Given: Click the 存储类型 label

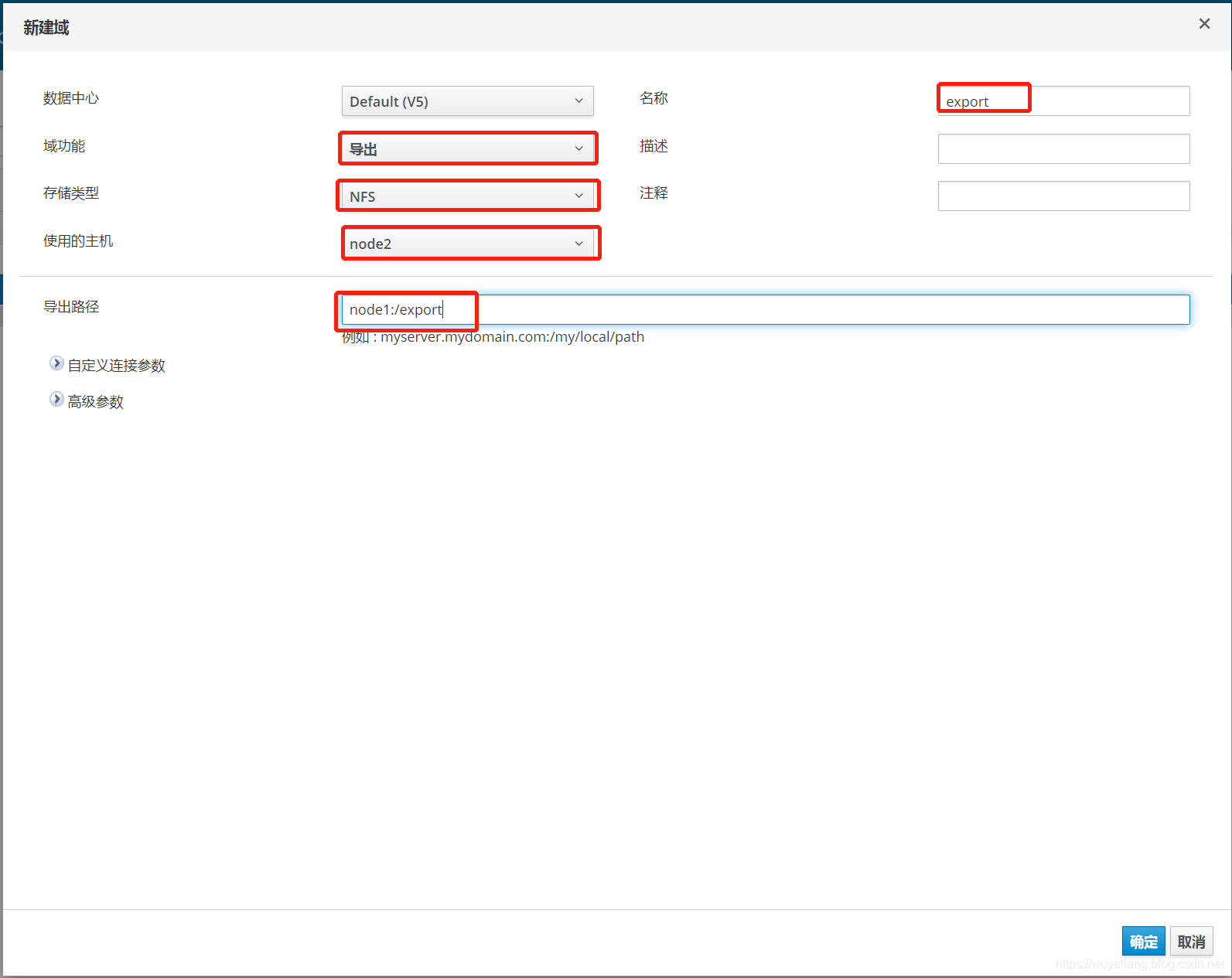Looking at the screenshot, I should 71,193.
